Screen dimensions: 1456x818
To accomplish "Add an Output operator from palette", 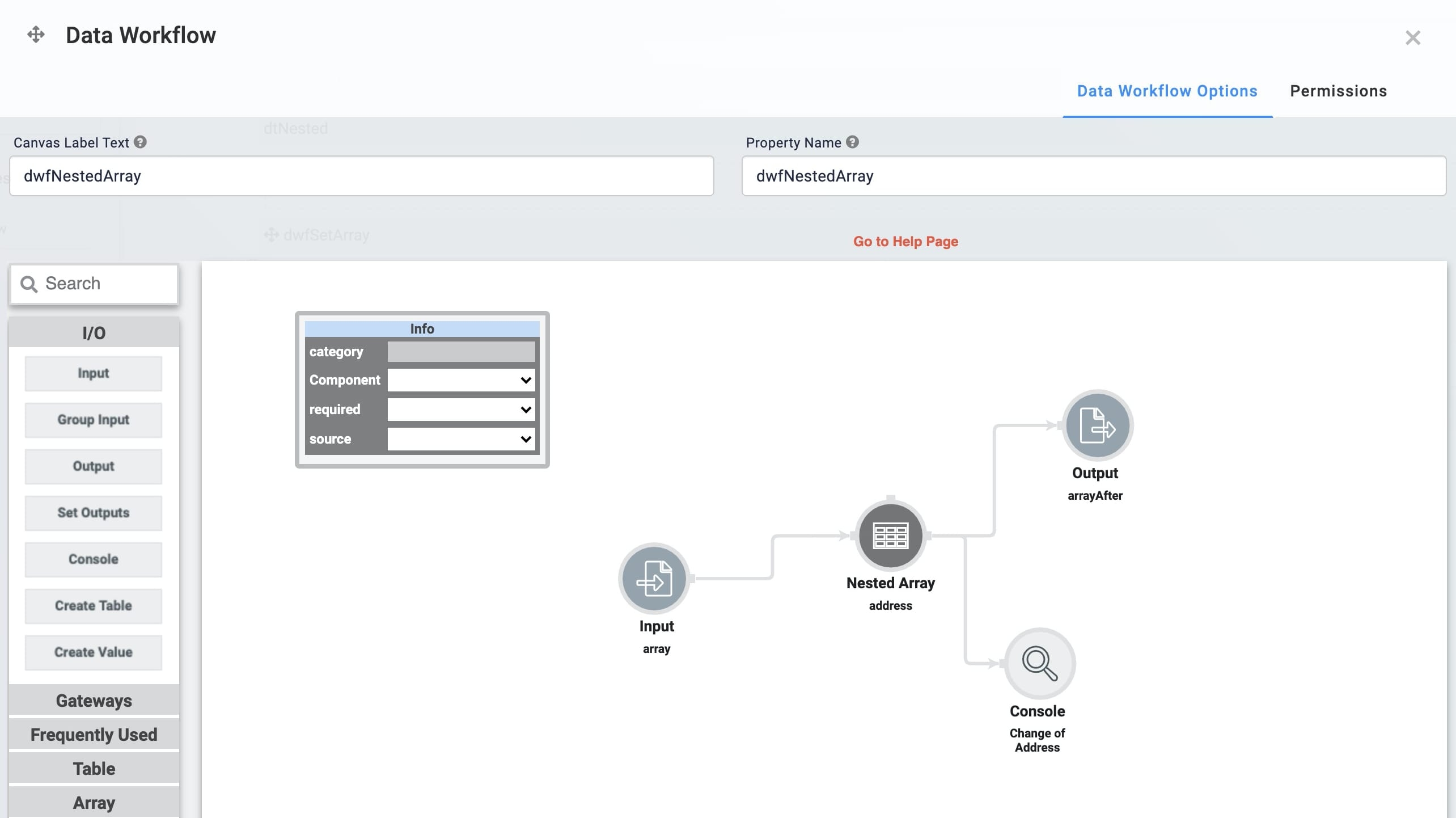I will [x=94, y=466].
